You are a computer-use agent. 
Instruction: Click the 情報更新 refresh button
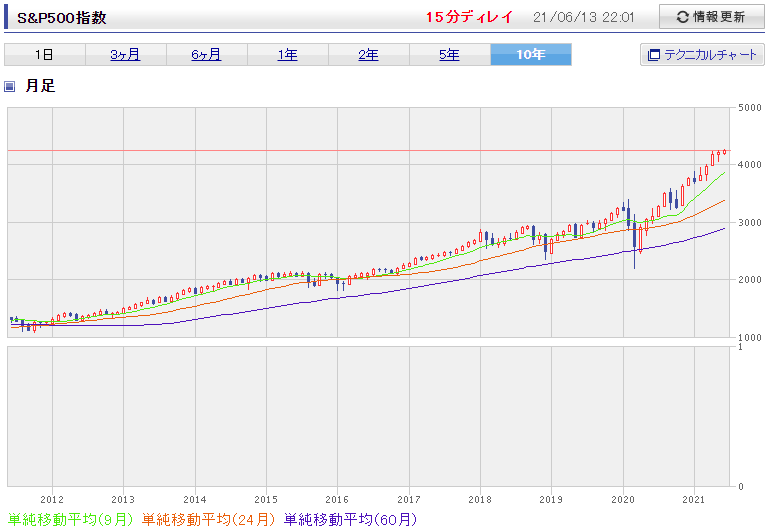pos(712,17)
